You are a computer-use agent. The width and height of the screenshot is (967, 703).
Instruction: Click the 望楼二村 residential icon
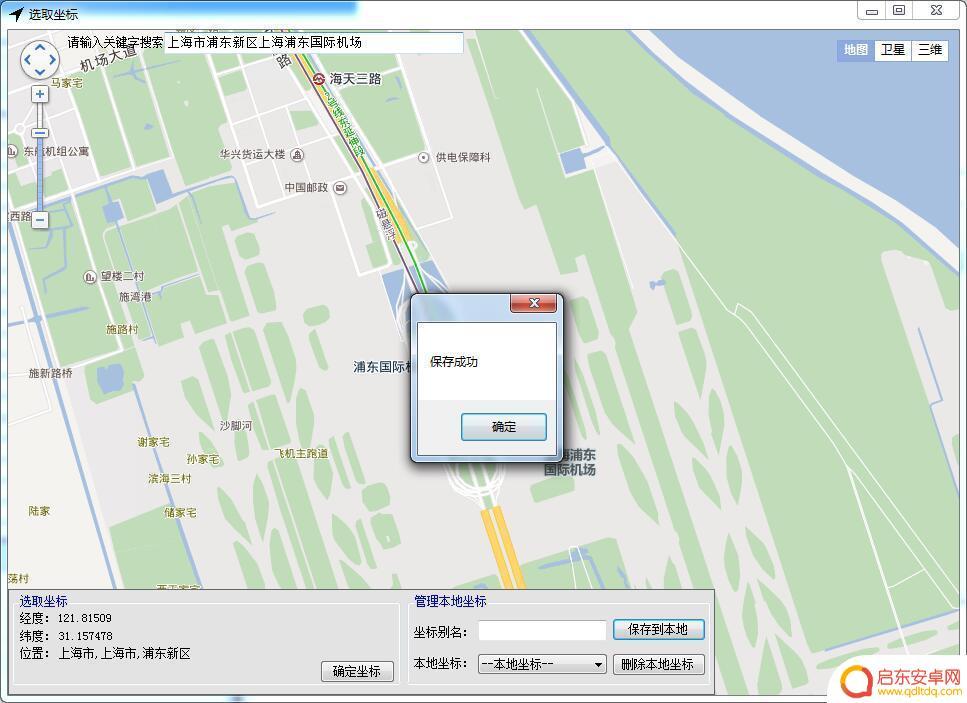89,277
